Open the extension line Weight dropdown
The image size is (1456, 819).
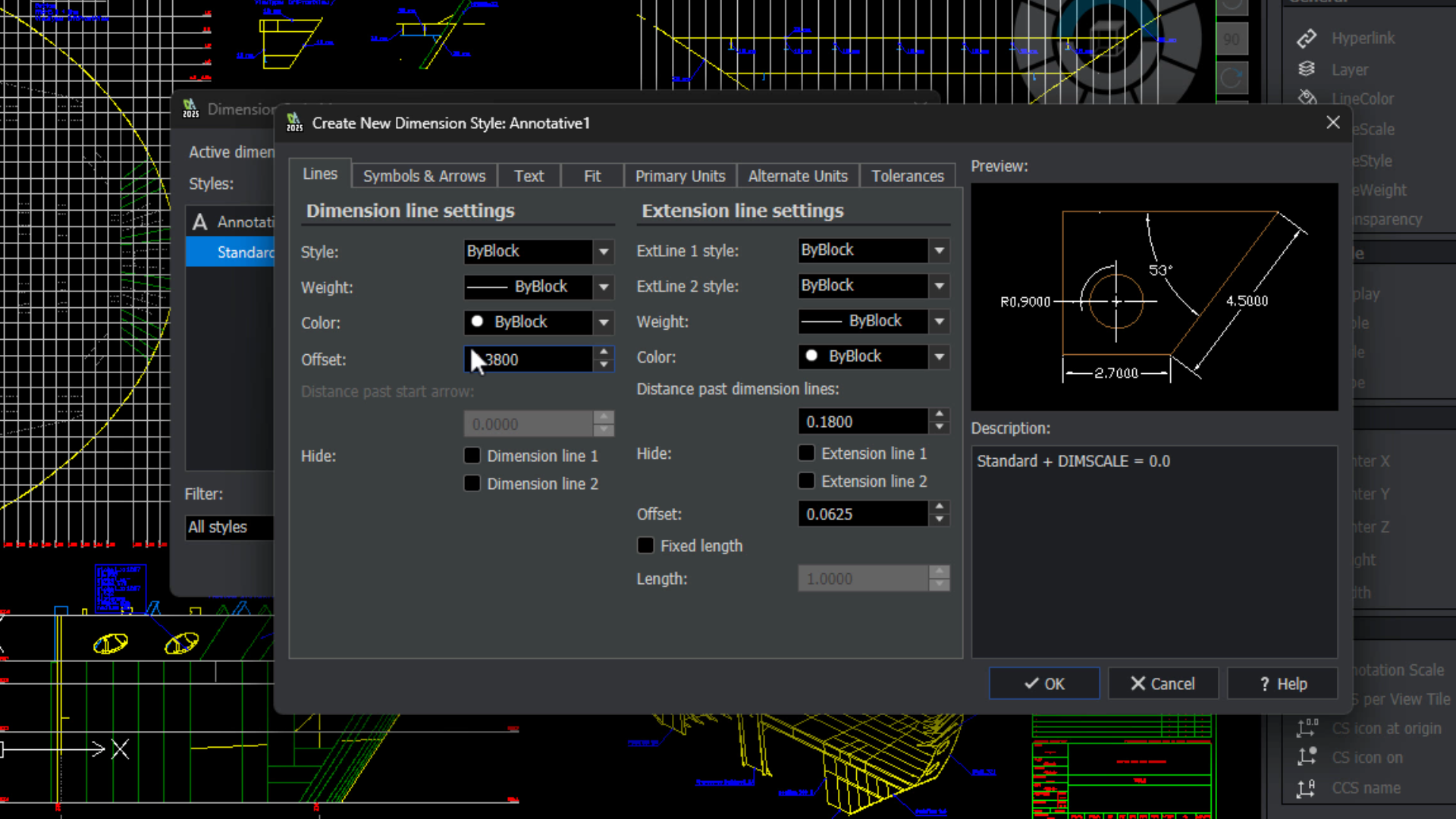click(x=940, y=322)
